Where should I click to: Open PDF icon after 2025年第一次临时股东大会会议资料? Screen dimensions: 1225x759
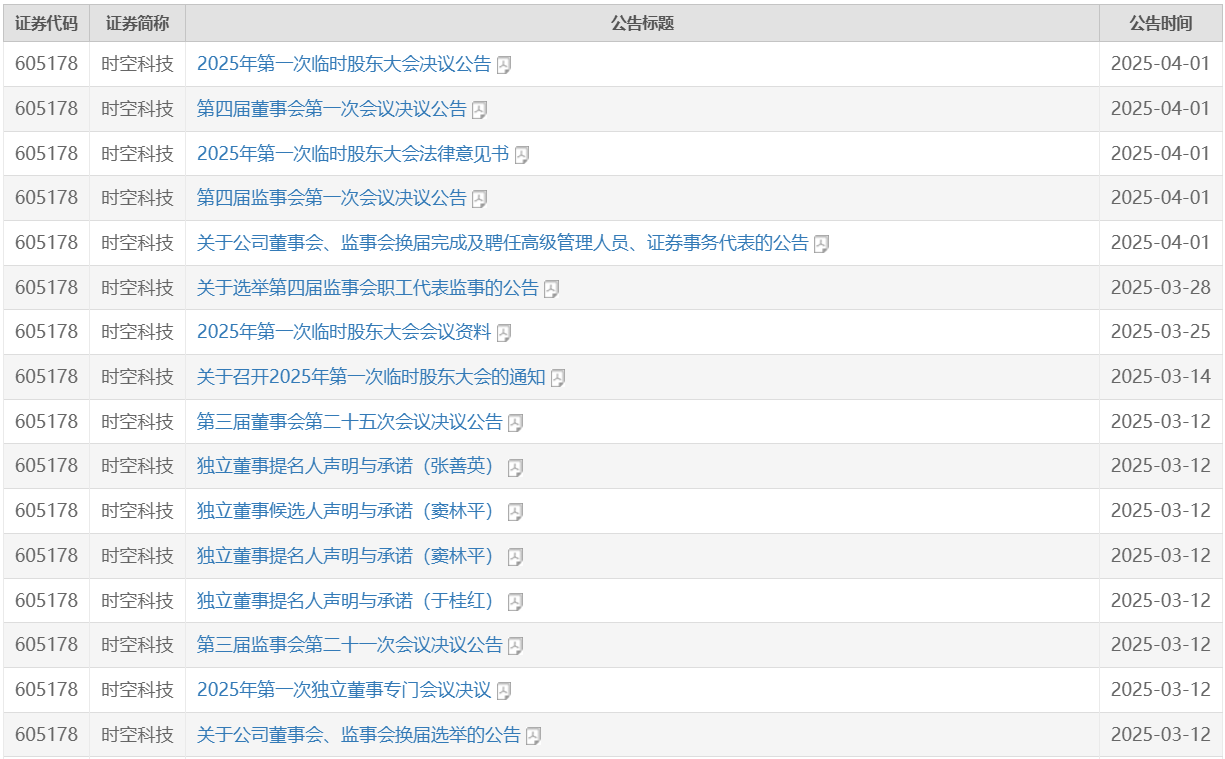tap(504, 333)
